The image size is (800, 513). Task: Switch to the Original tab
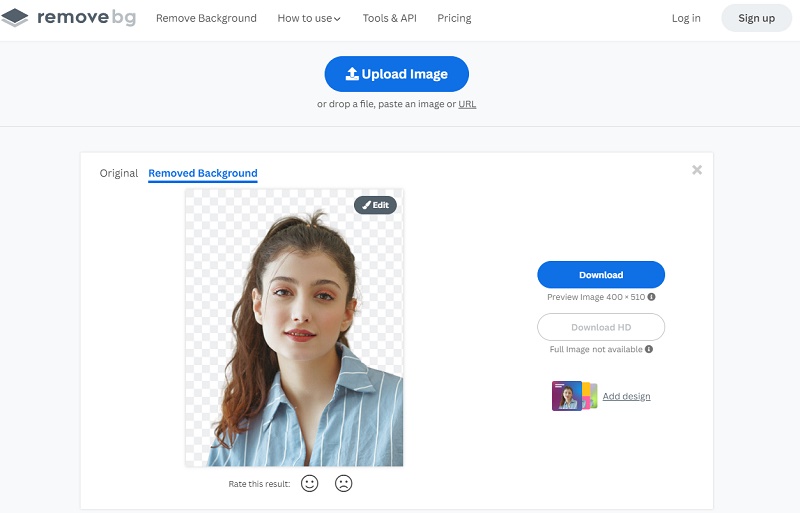pos(118,173)
